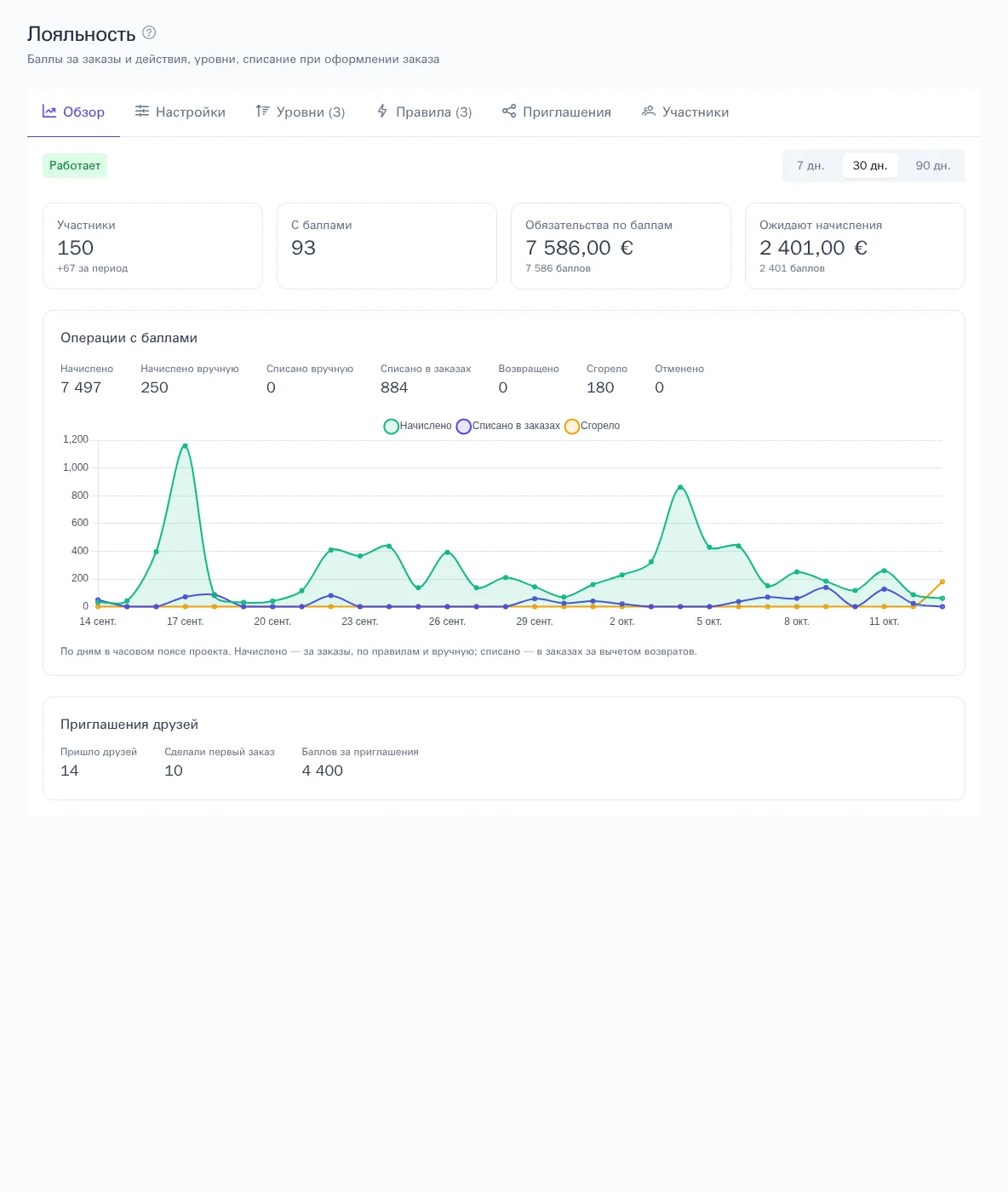Click the people icon next to Участники tab
The image size is (1008, 1192).
pos(649,112)
